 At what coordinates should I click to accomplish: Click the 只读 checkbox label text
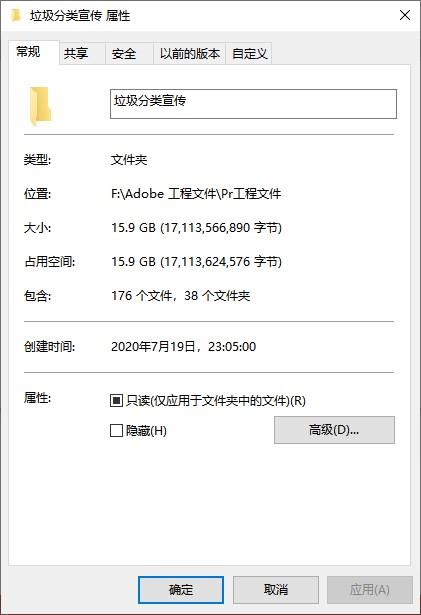[216, 400]
